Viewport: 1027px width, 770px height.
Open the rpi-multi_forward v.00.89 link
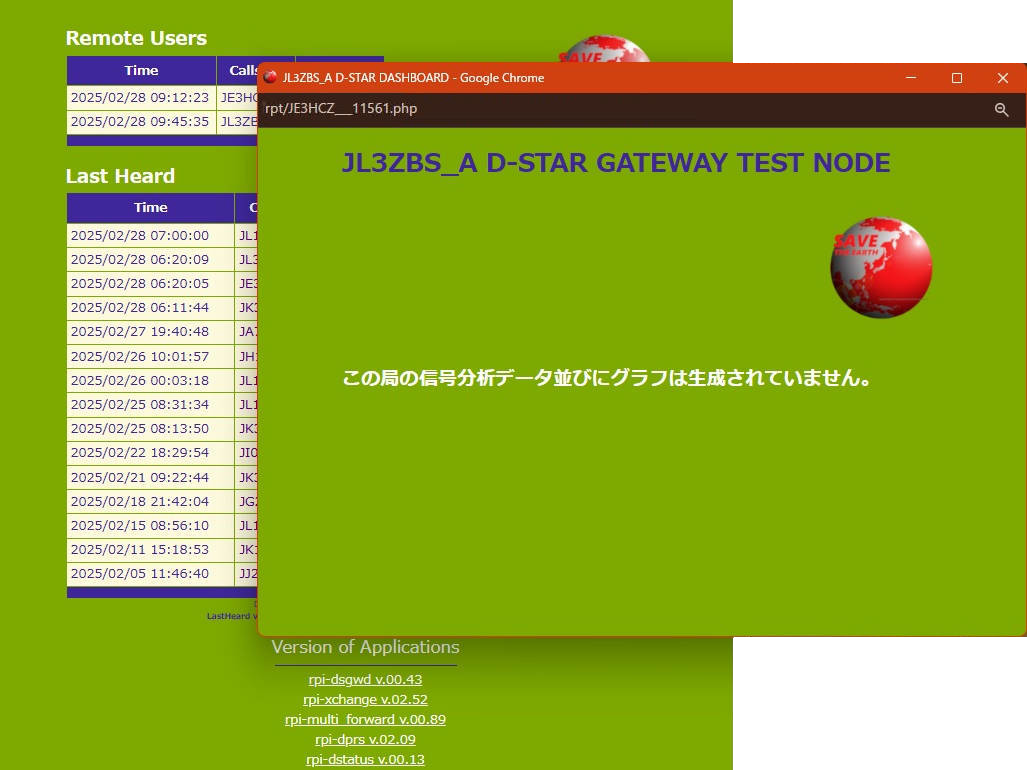coord(365,720)
